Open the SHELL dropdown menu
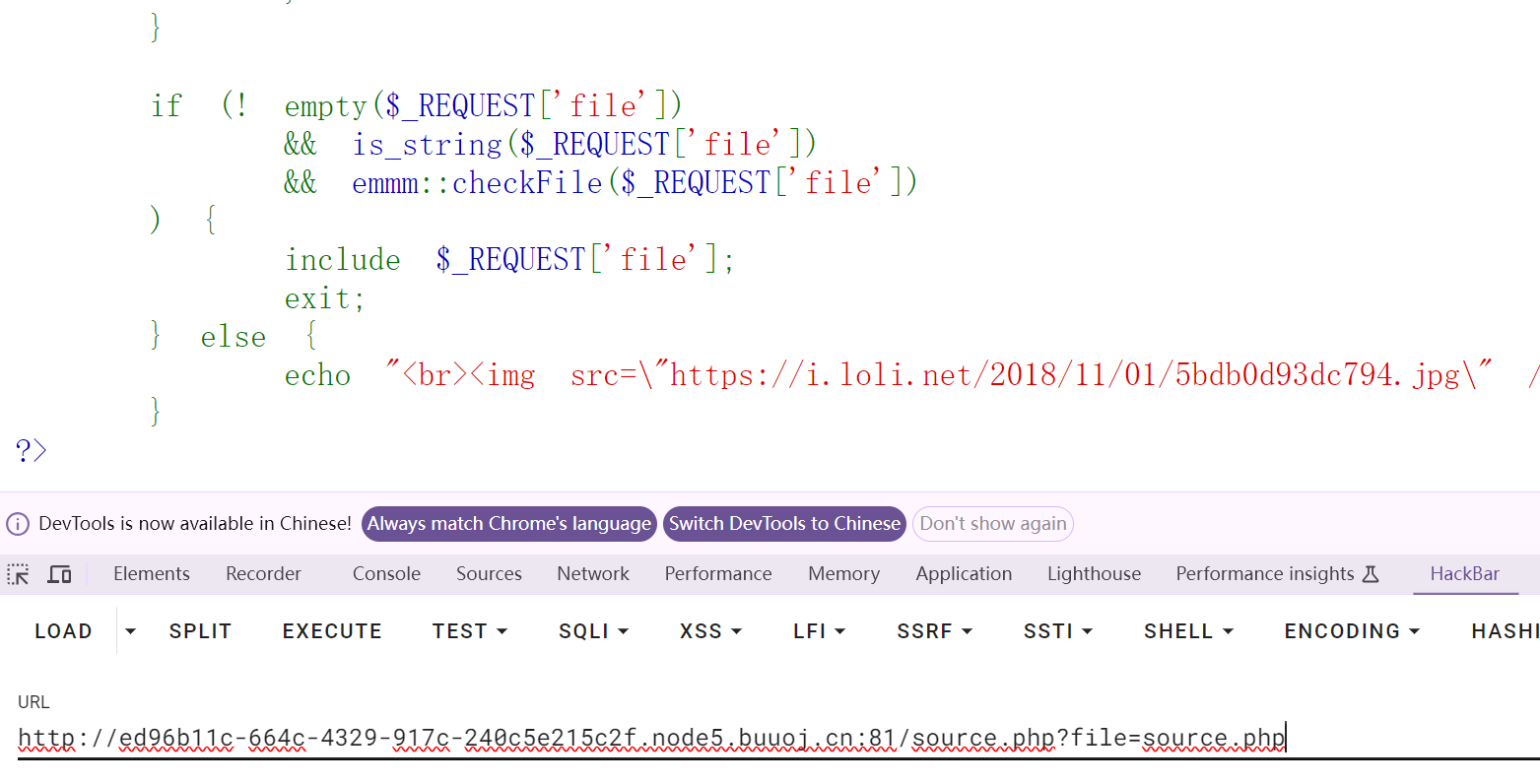This screenshot has width=1540, height=784. [1188, 631]
